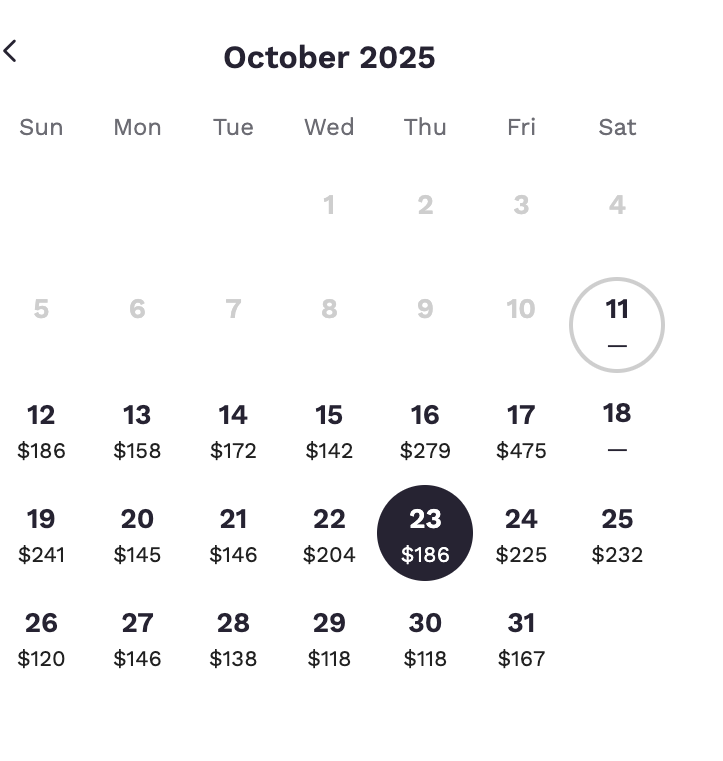The height and width of the screenshot is (761, 723).
Task: Click October 22 priced $204
Action: [x=329, y=534]
